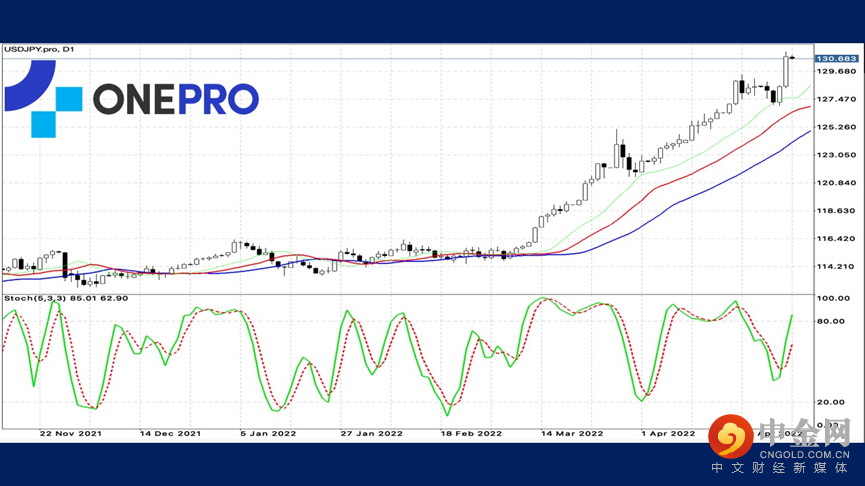Click the 120.840 price axis label
This screenshot has height=486, width=865.
click(836, 183)
